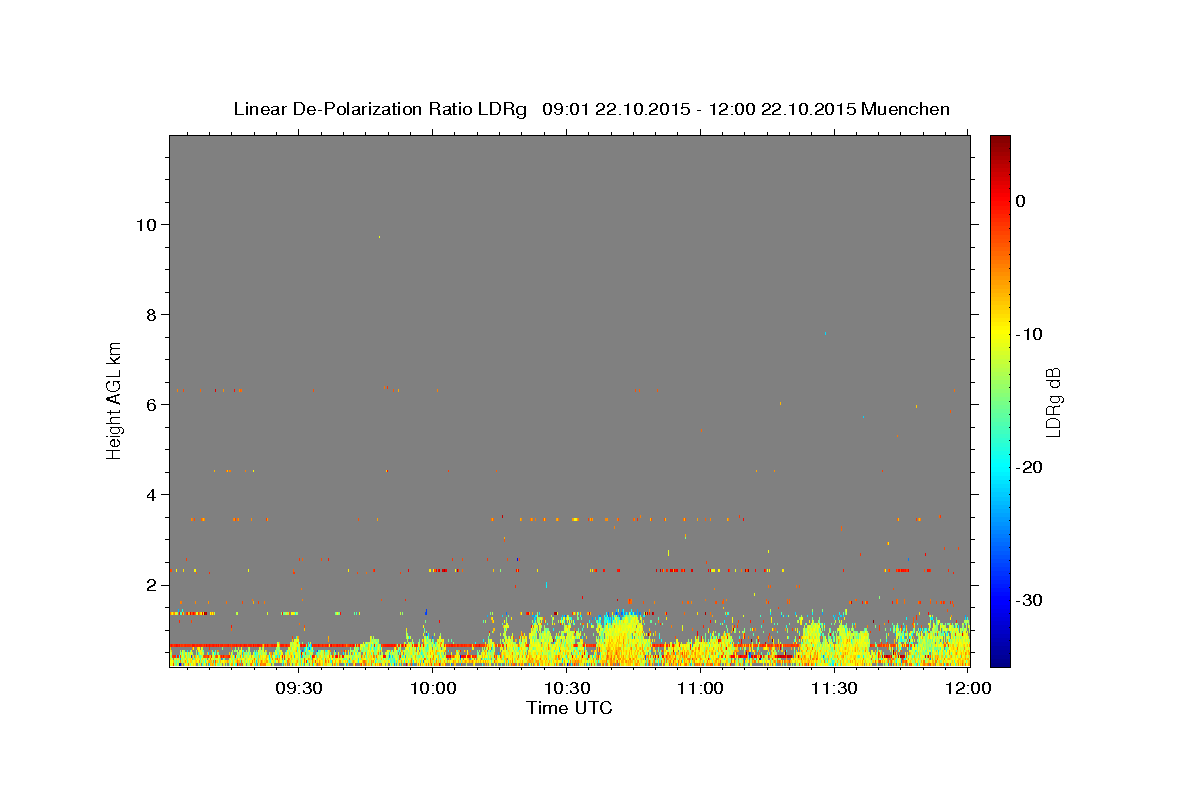Click the 'Time UTC' axis label
1200x800 pixels.
pyautogui.click(x=569, y=708)
